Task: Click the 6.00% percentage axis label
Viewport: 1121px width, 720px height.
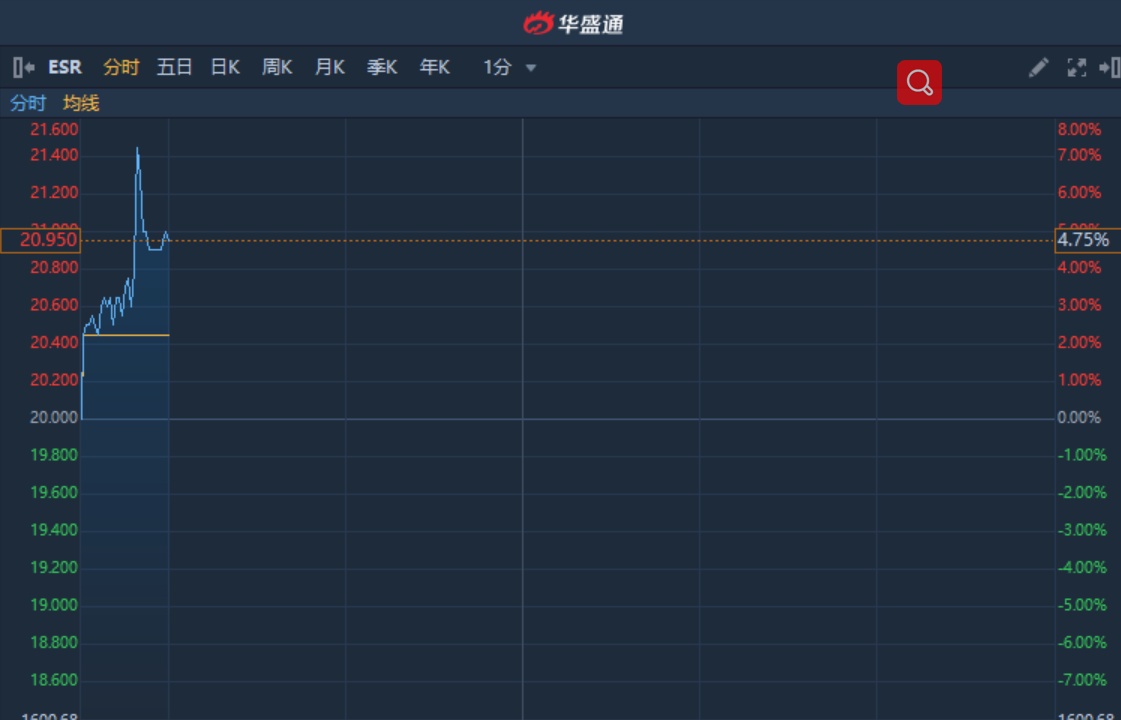Action: (1080, 192)
